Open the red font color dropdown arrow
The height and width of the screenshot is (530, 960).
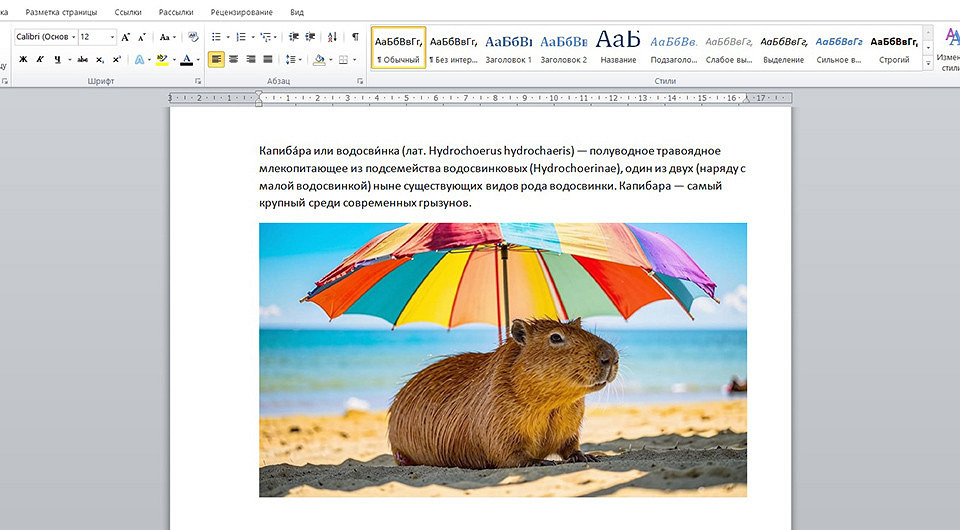tap(198, 60)
